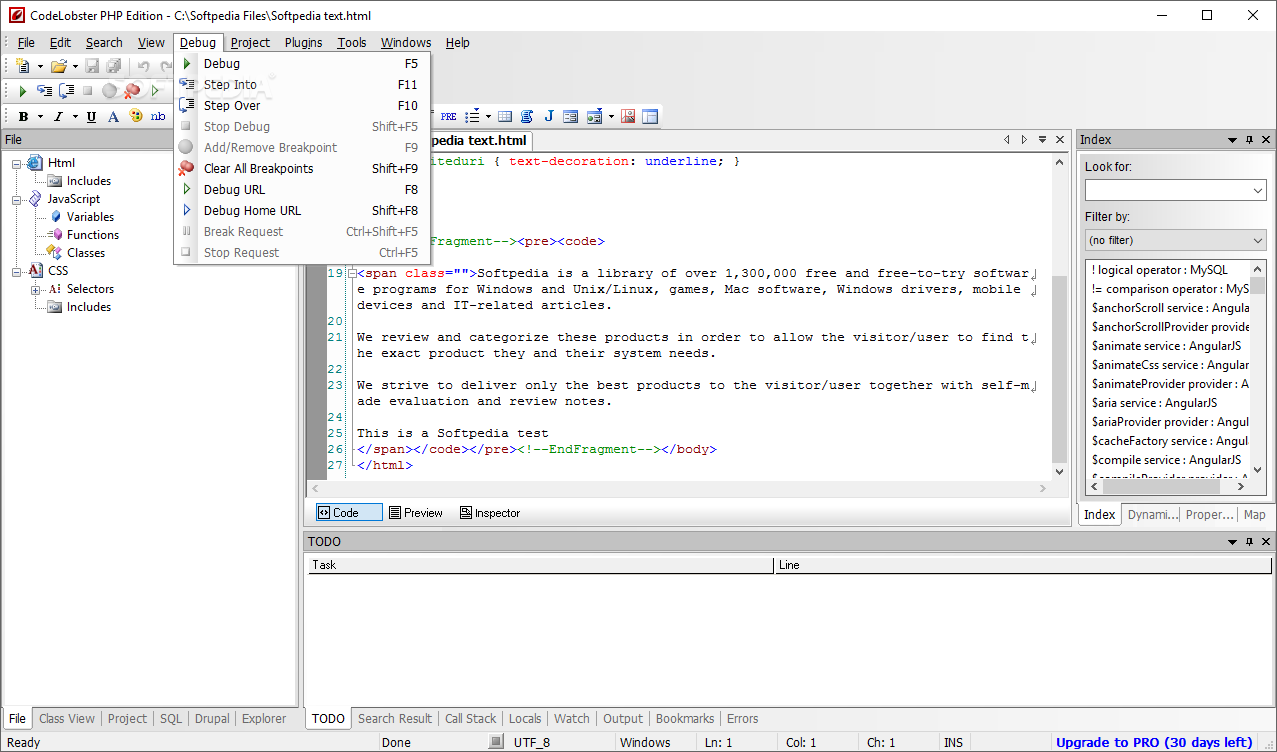Click the list insertion toolbar icon
The height and width of the screenshot is (752, 1277).
tap(472, 117)
